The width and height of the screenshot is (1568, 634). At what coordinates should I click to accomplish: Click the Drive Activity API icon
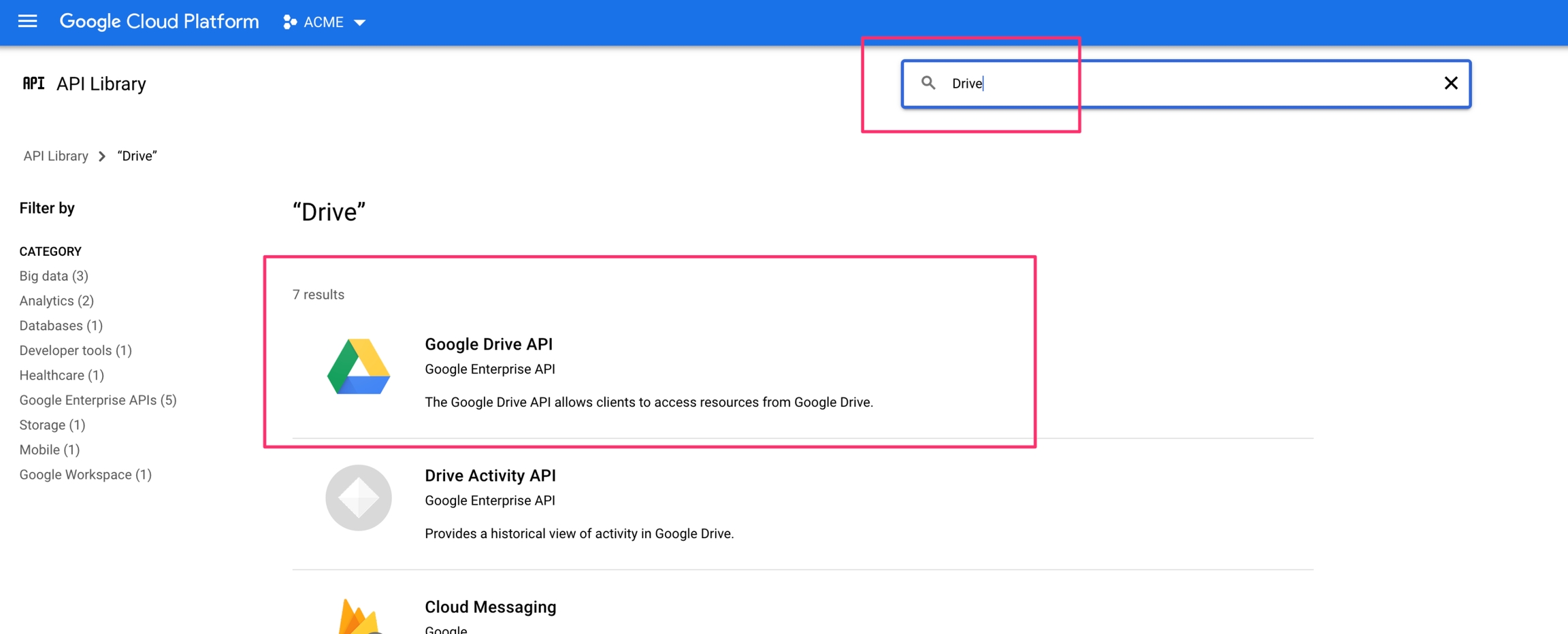pyautogui.click(x=358, y=498)
